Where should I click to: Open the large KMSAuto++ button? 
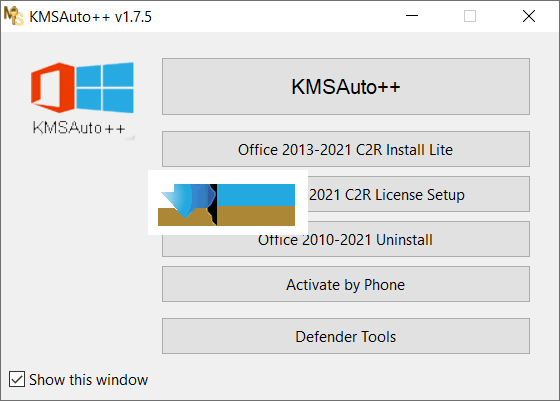(346, 86)
